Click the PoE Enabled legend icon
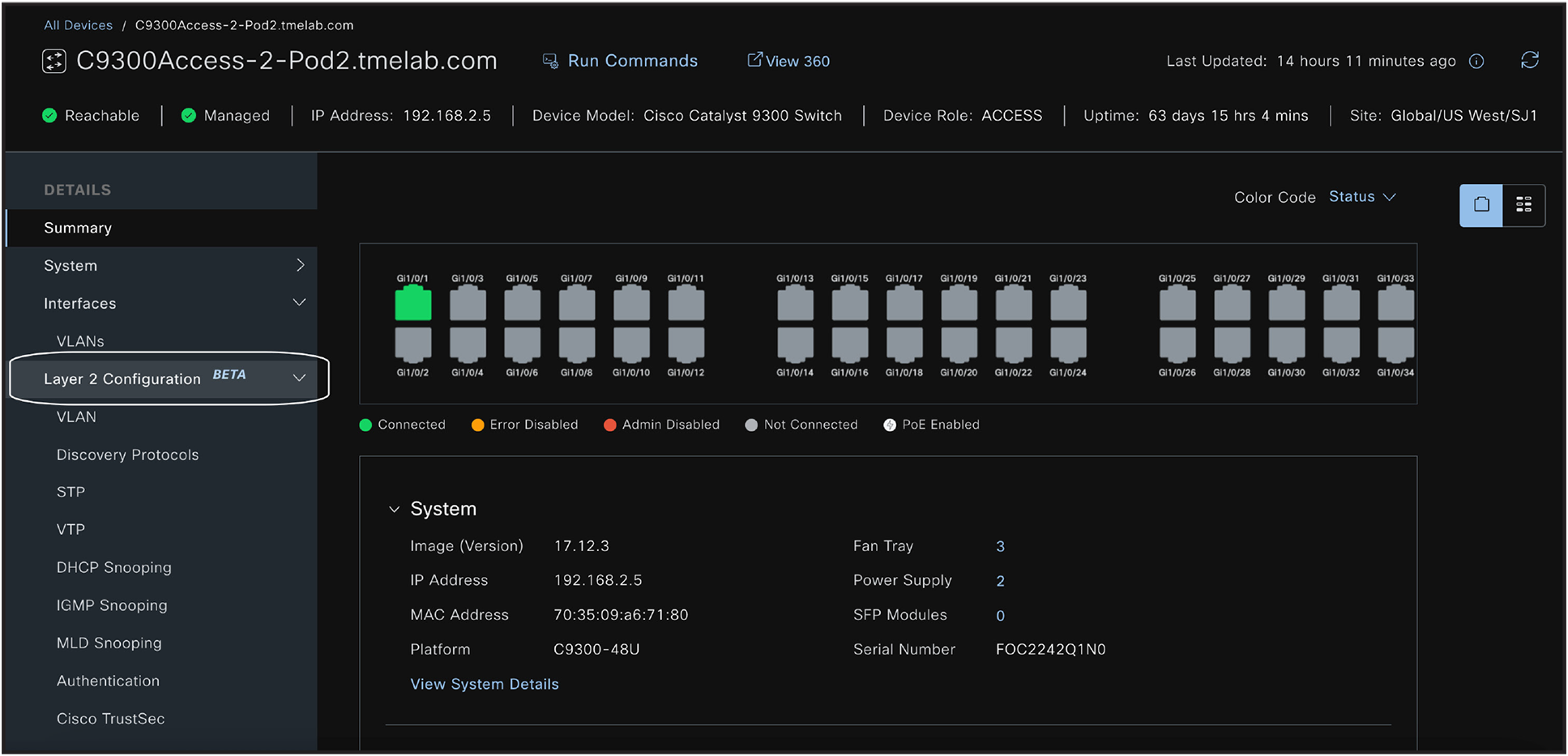This screenshot has height=756, width=1568. (890, 425)
